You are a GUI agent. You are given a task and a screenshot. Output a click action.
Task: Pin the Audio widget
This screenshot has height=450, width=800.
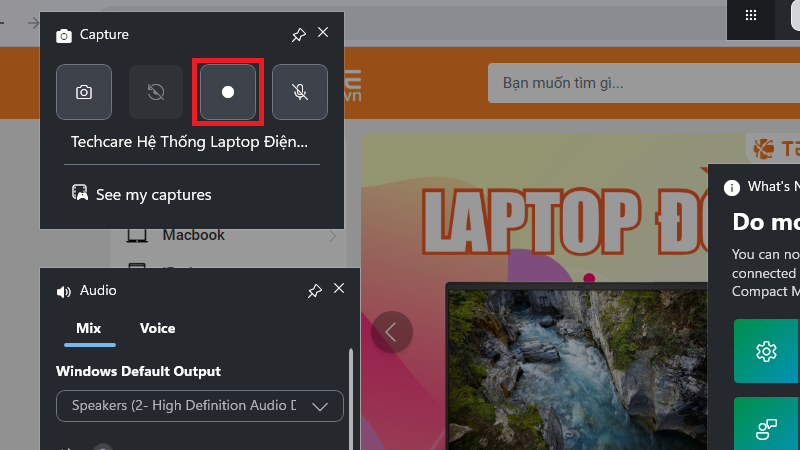(314, 291)
